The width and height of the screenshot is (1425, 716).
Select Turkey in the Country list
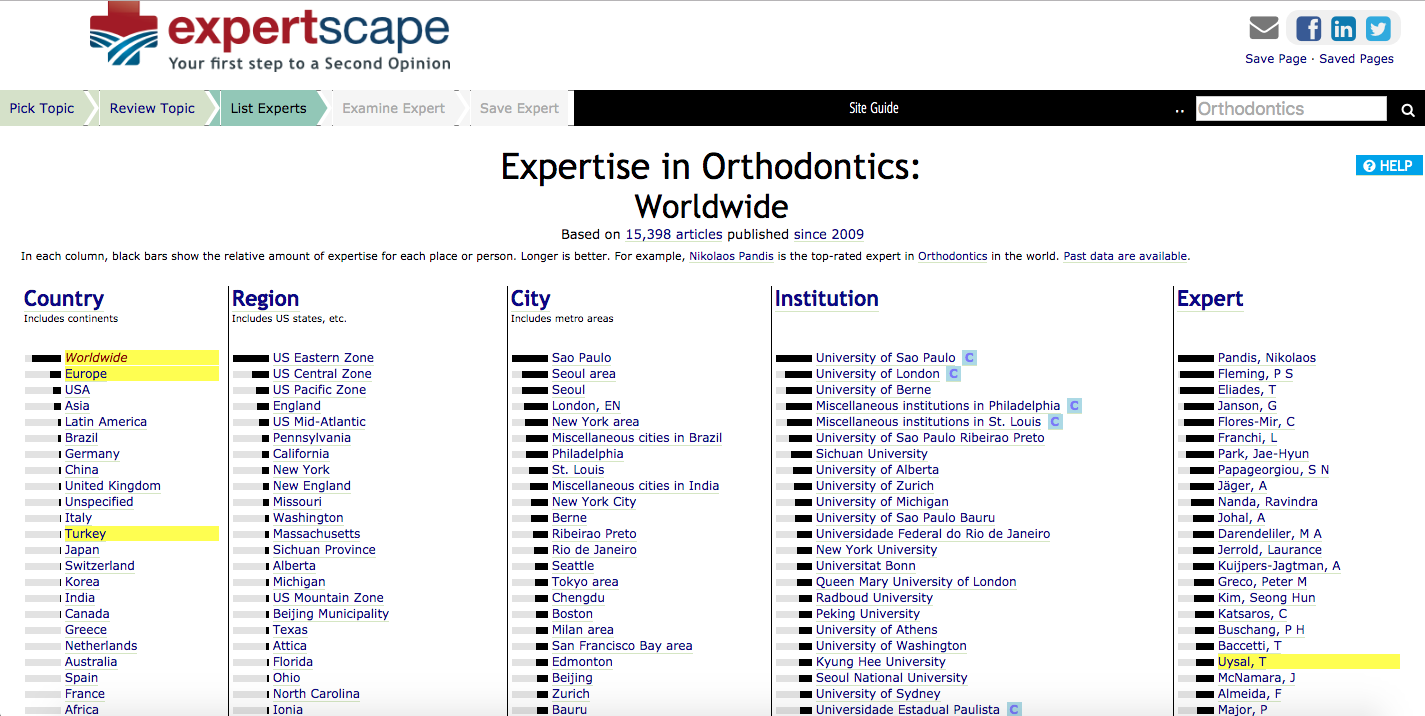click(x=85, y=534)
